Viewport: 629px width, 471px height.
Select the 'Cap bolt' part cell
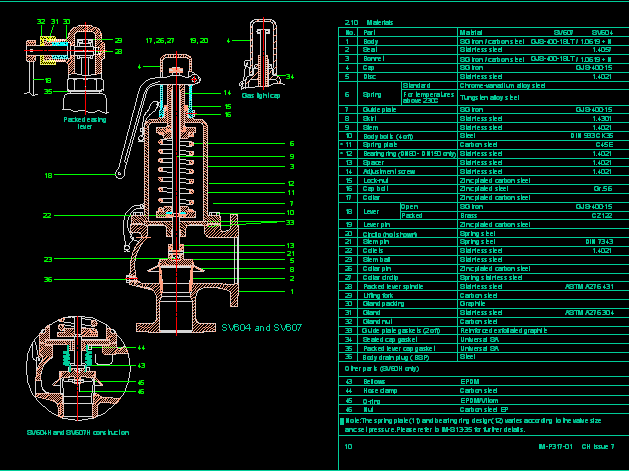(x=375, y=189)
